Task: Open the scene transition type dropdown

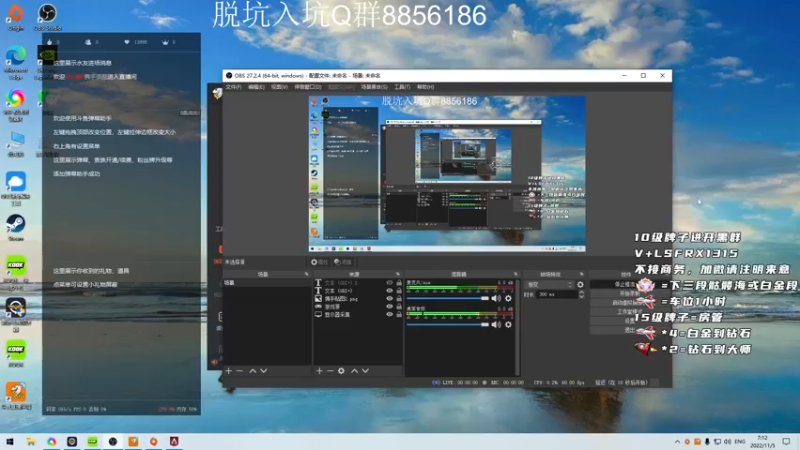Action: (x=549, y=285)
